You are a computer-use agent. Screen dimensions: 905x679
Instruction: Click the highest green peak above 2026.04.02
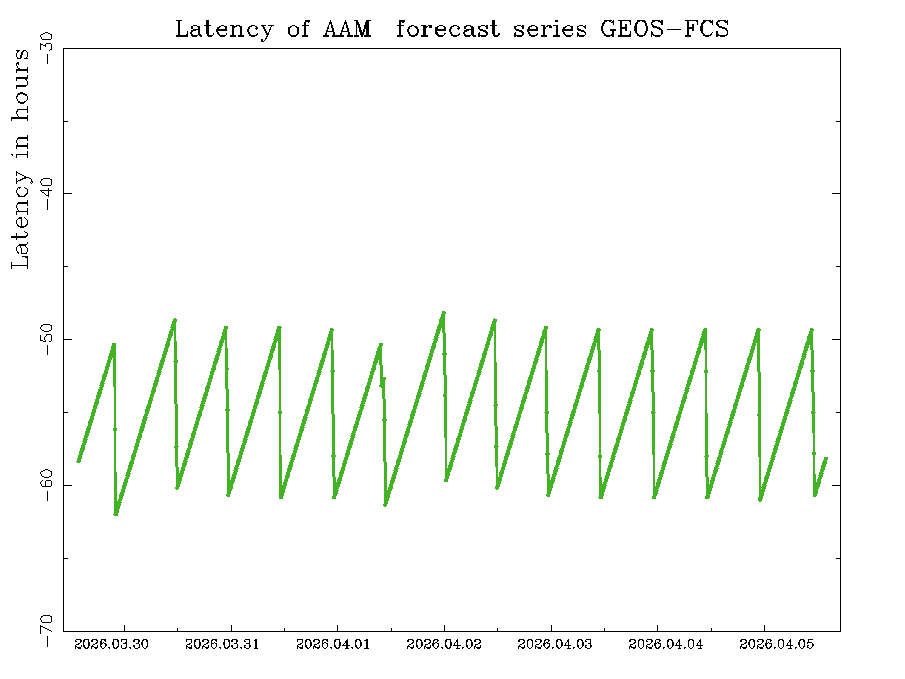pos(443,313)
